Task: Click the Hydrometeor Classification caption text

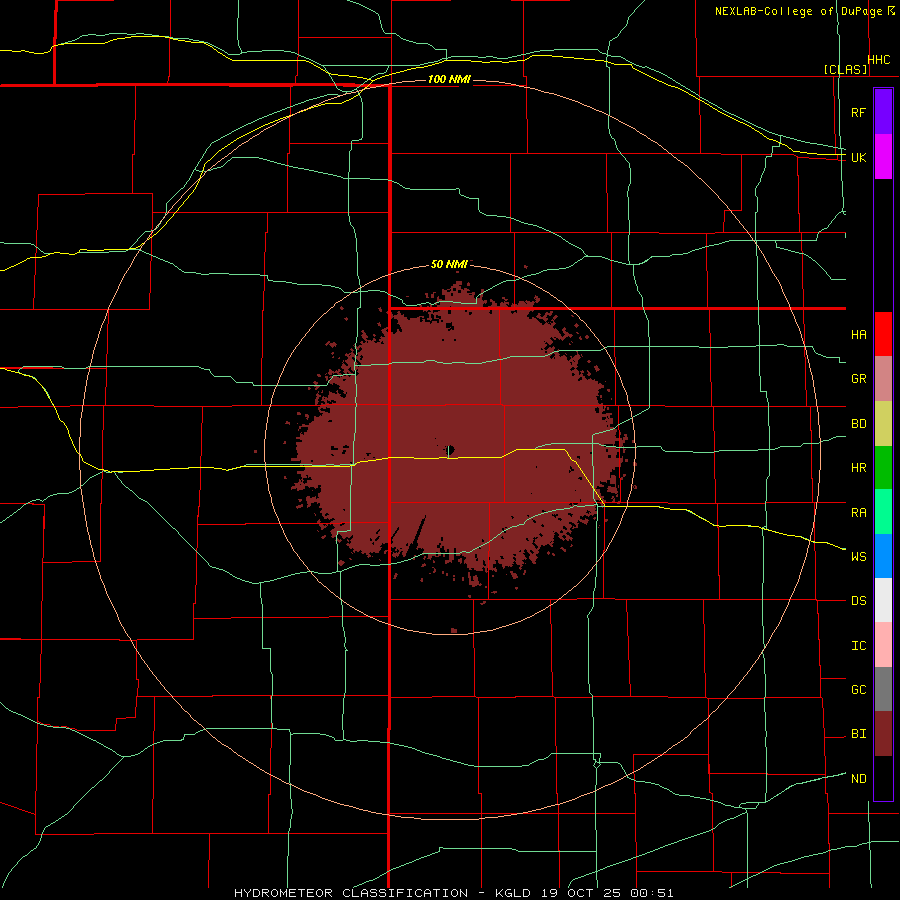Action: click(x=351, y=893)
